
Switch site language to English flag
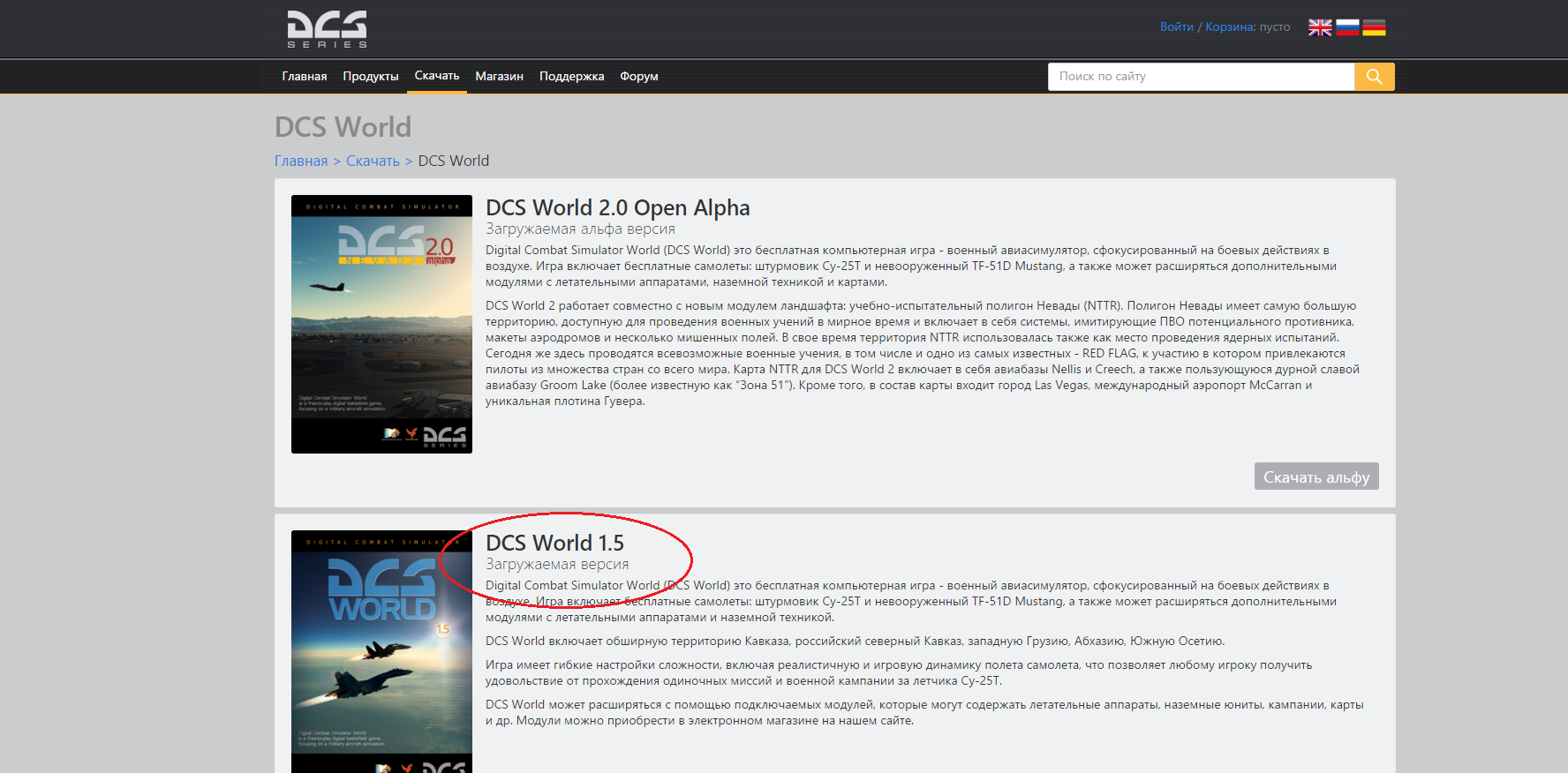pos(1320,27)
